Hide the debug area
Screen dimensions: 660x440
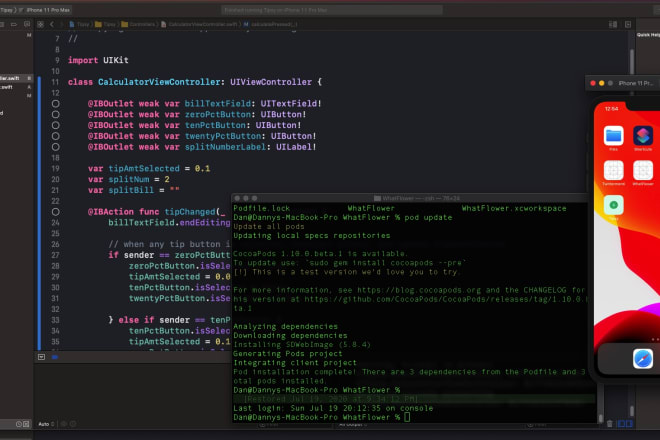tap(41, 357)
